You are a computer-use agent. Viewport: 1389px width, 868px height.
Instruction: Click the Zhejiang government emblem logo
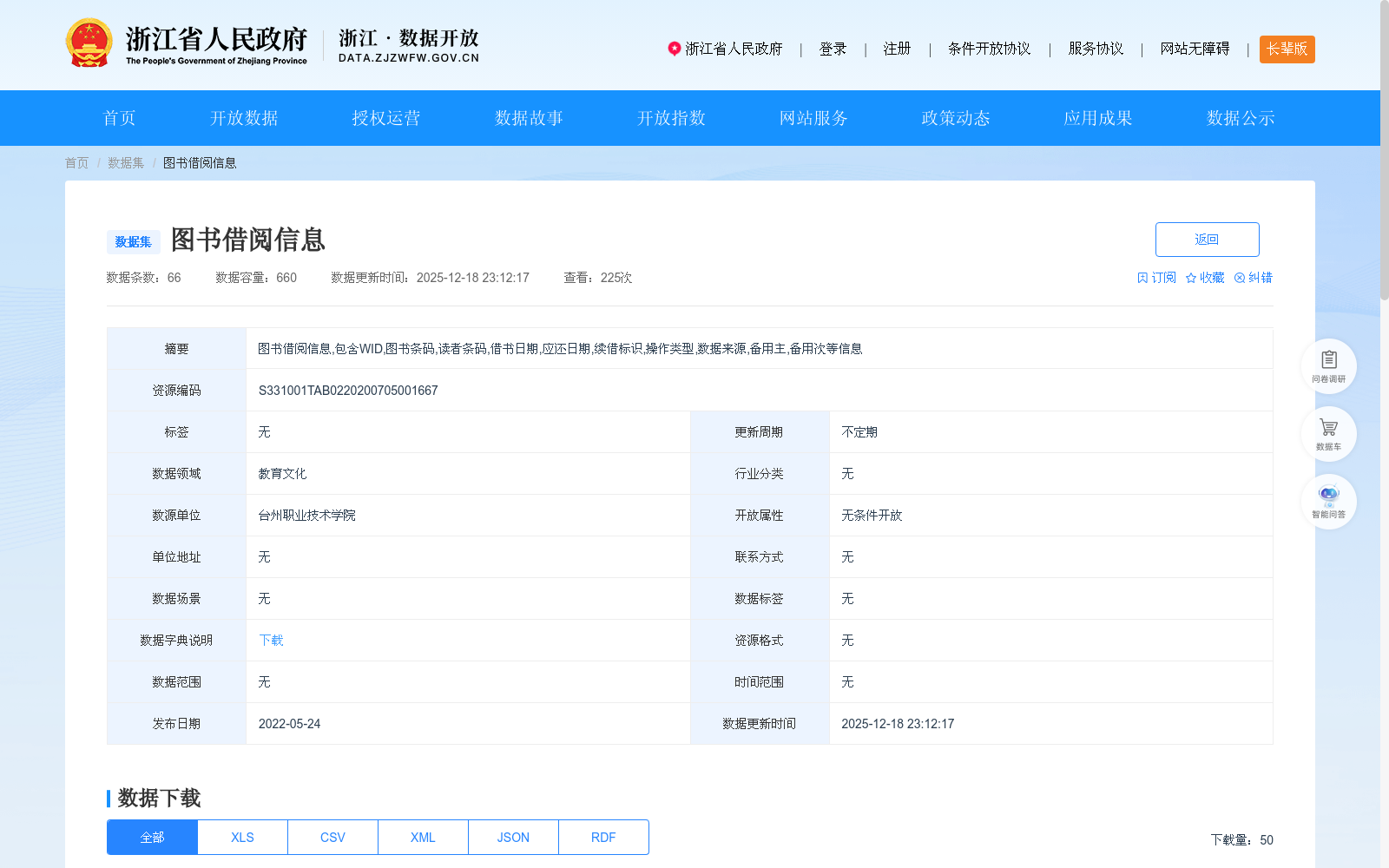tap(89, 43)
